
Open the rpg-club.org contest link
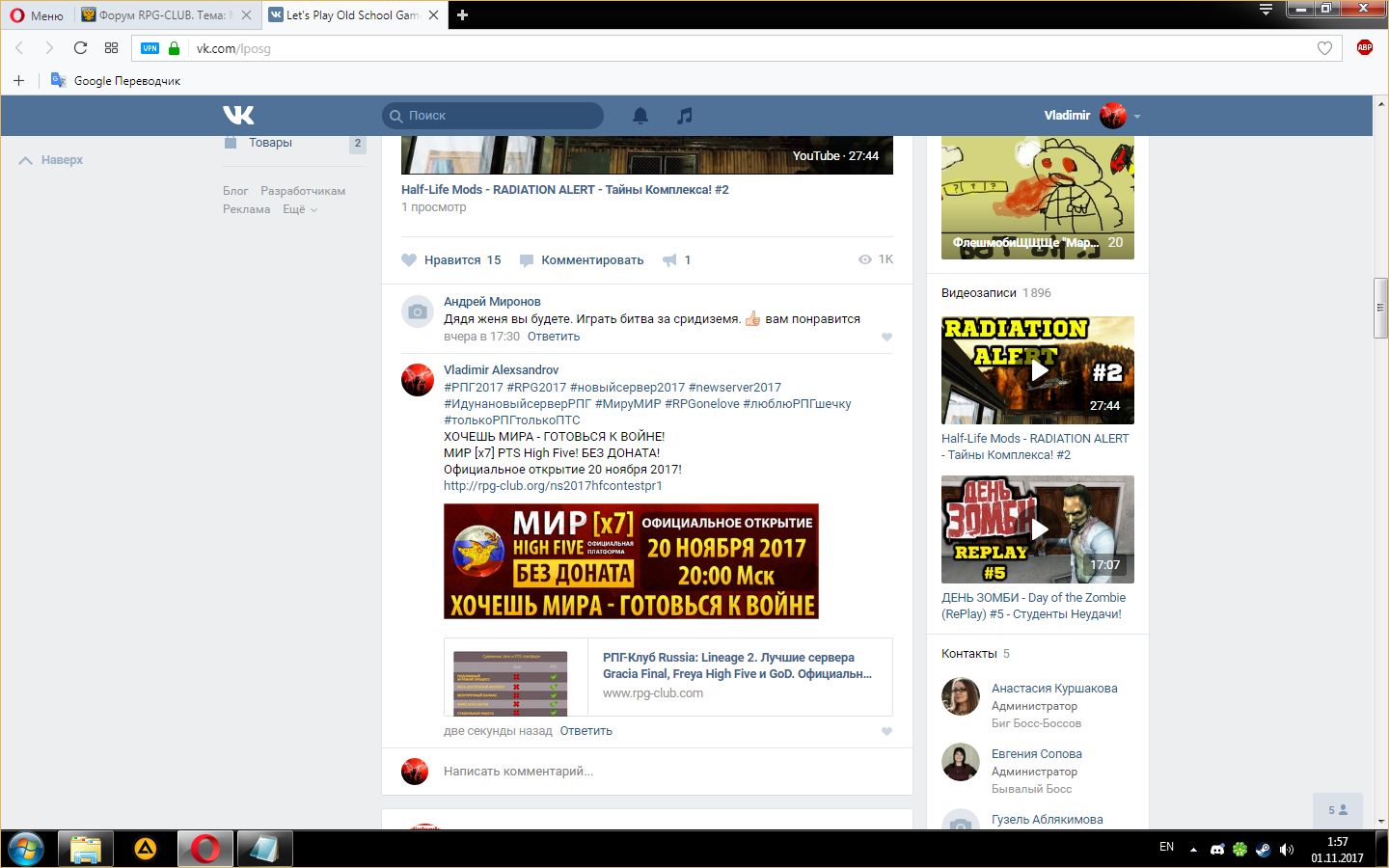(x=553, y=486)
